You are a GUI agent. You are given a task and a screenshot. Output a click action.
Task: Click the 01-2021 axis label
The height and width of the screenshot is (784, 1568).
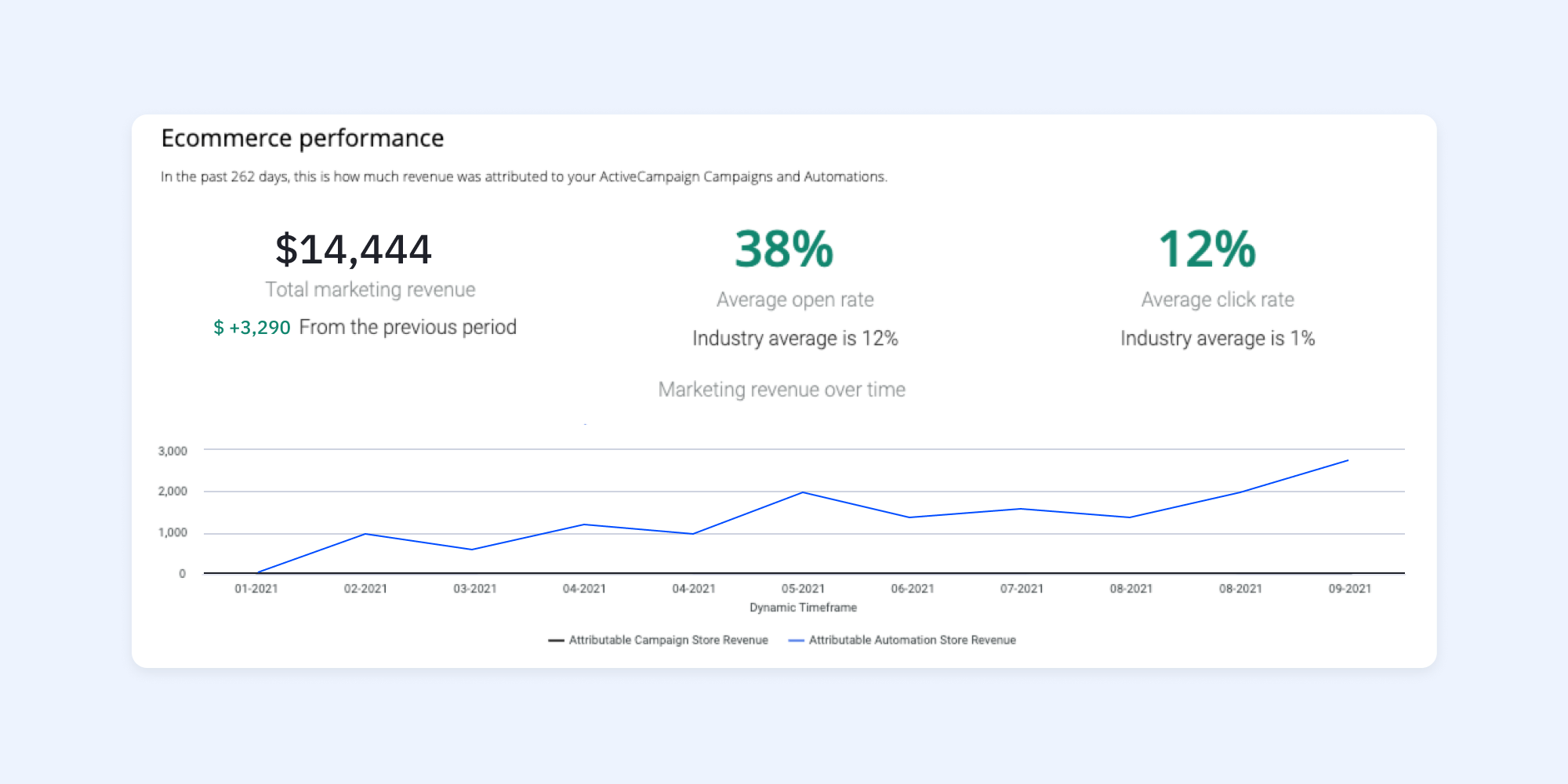click(256, 589)
